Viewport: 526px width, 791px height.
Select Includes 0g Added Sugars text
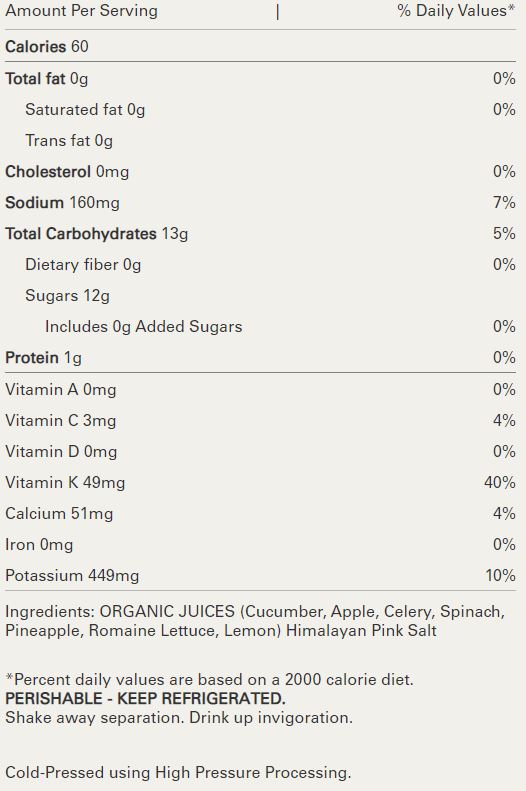(x=144, y=326)
